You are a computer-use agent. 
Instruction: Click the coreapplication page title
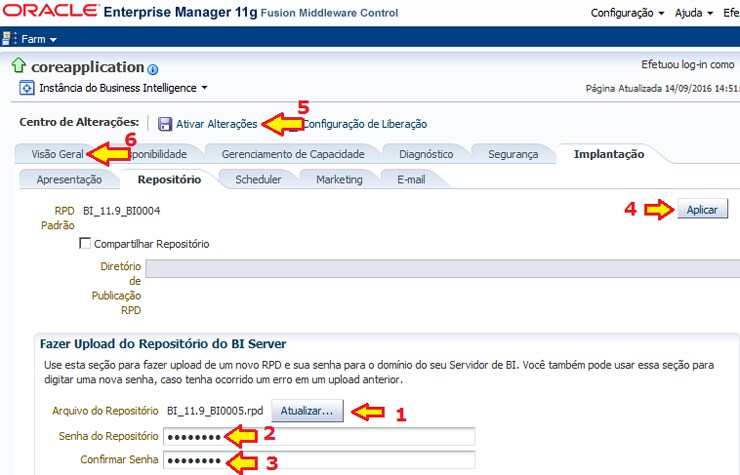87,67
